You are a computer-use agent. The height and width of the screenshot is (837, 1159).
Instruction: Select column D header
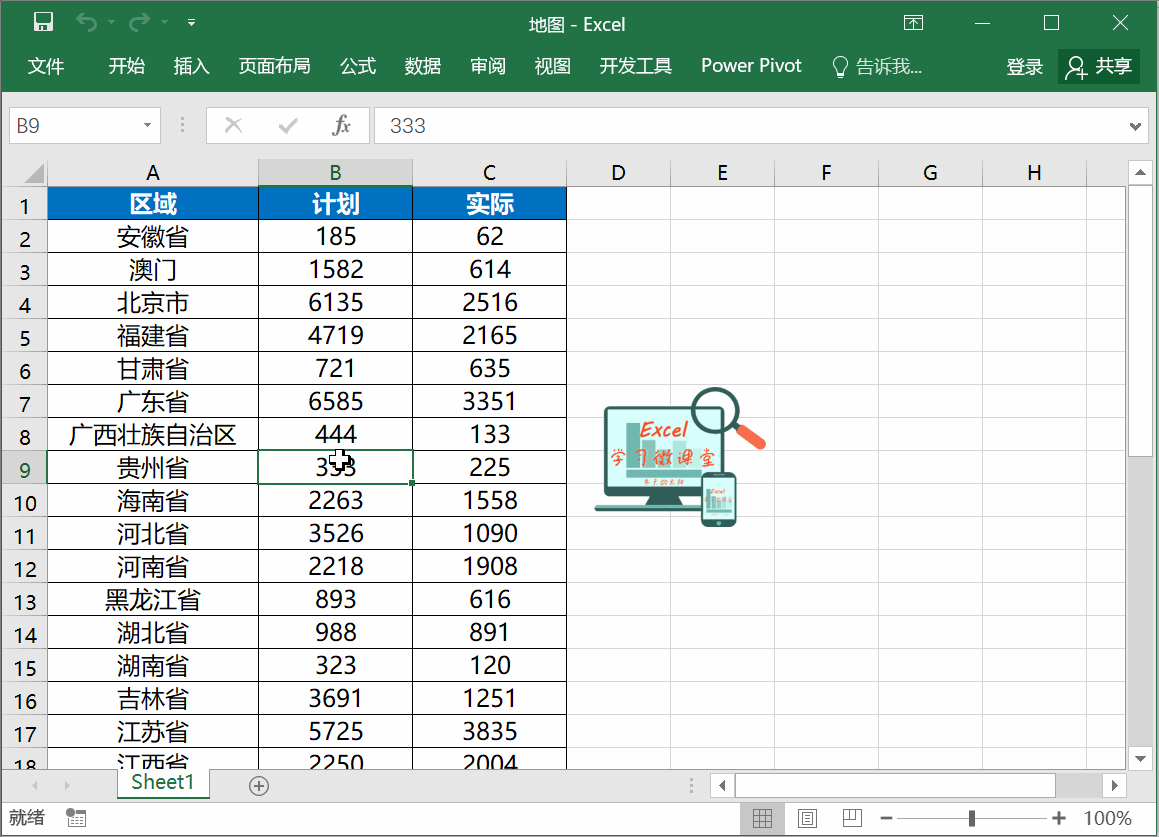point(619,173)
